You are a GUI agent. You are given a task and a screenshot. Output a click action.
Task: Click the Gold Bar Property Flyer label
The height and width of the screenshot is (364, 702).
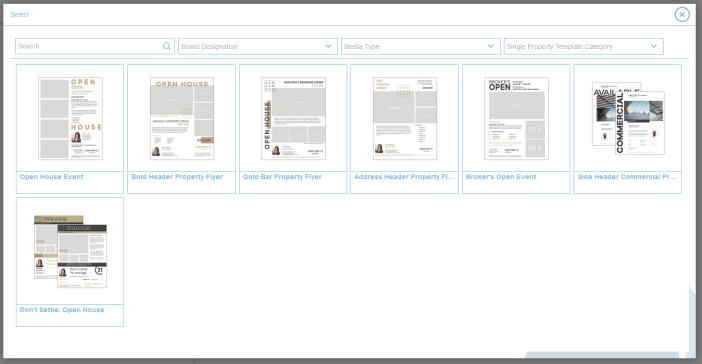tap(282, 177)
